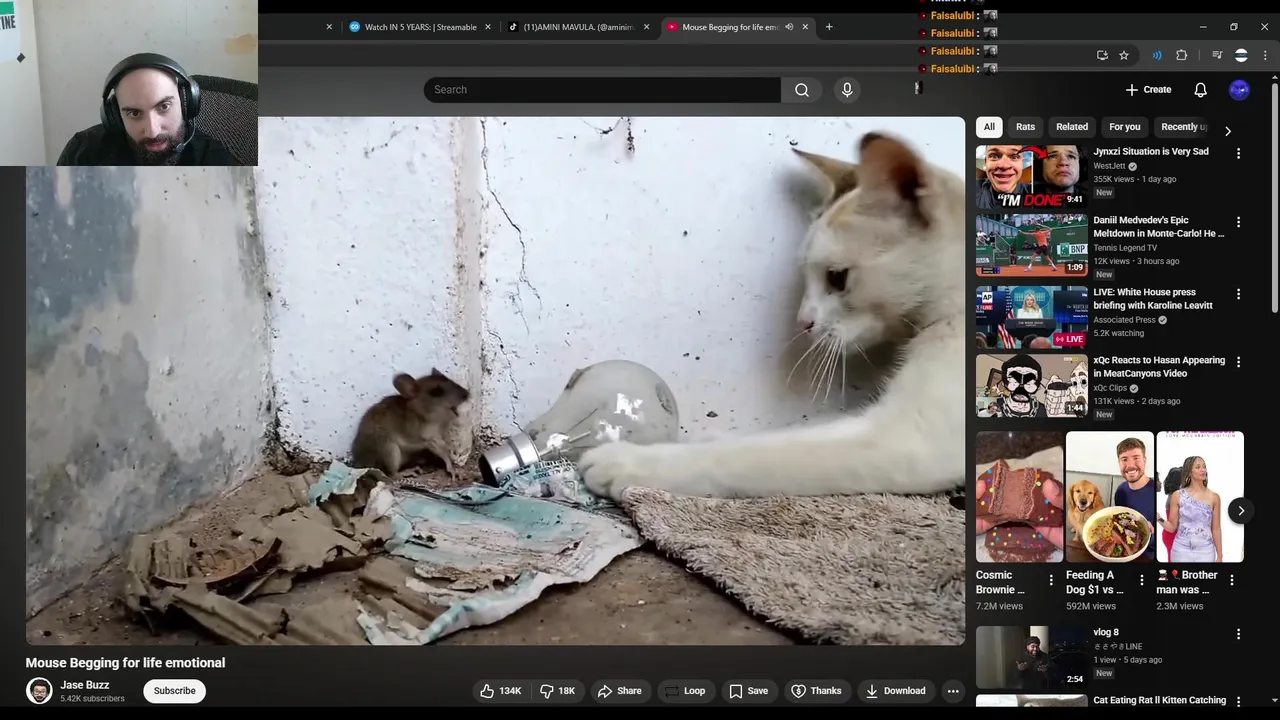Close the Mouse Begging for life tab
Viewport: 1280px width, 720px height.
tap(805, 27)
